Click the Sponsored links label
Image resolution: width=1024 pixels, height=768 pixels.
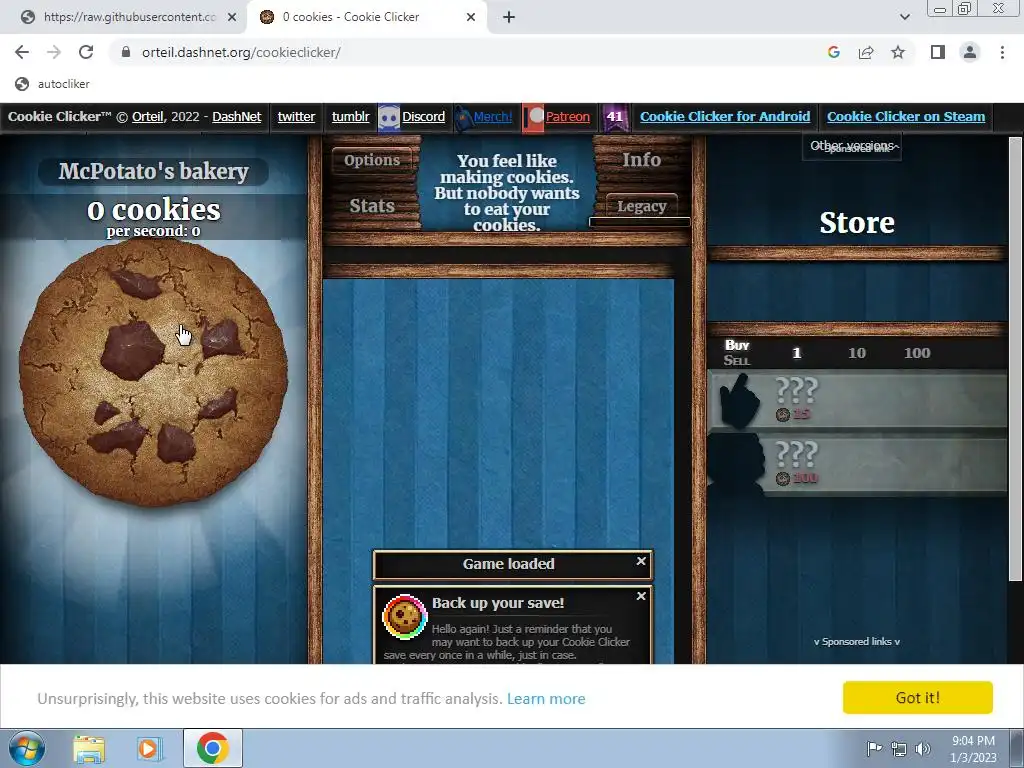click(x=857, y=641)
